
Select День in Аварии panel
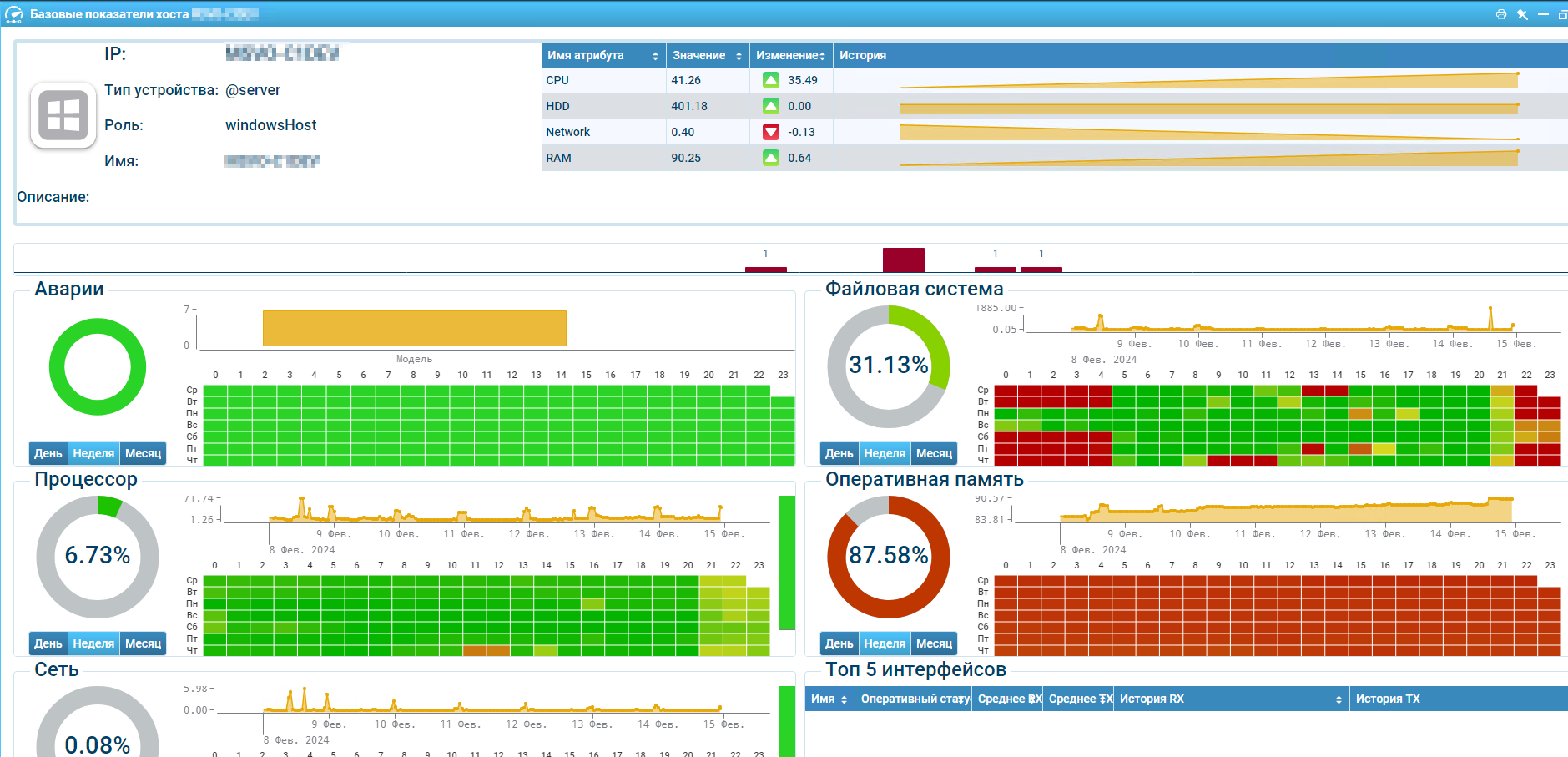pos(48,453)
